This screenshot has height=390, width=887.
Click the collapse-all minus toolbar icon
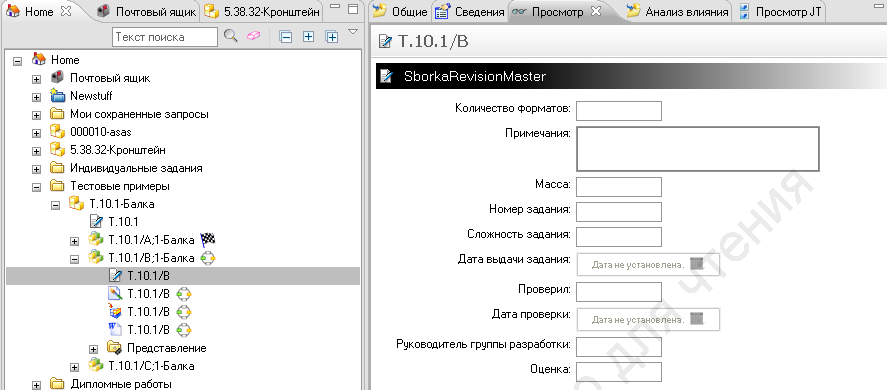click(286, 37)
